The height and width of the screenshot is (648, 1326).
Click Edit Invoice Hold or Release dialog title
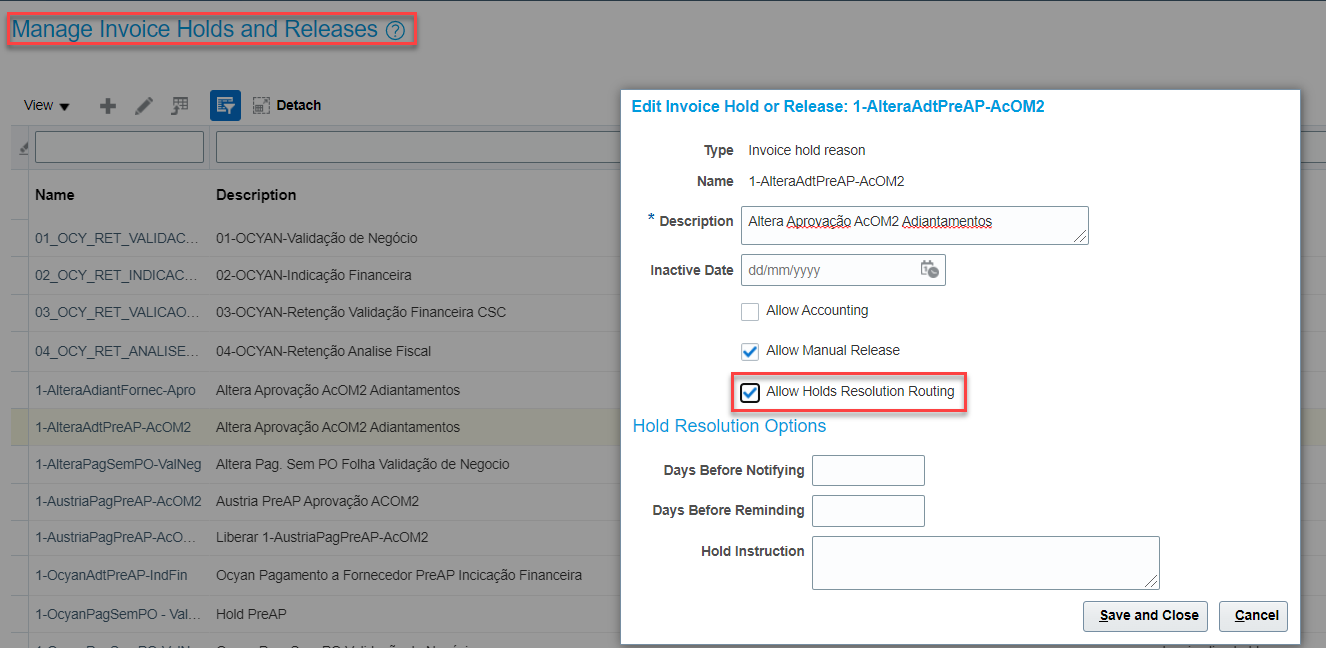(838, 106)
